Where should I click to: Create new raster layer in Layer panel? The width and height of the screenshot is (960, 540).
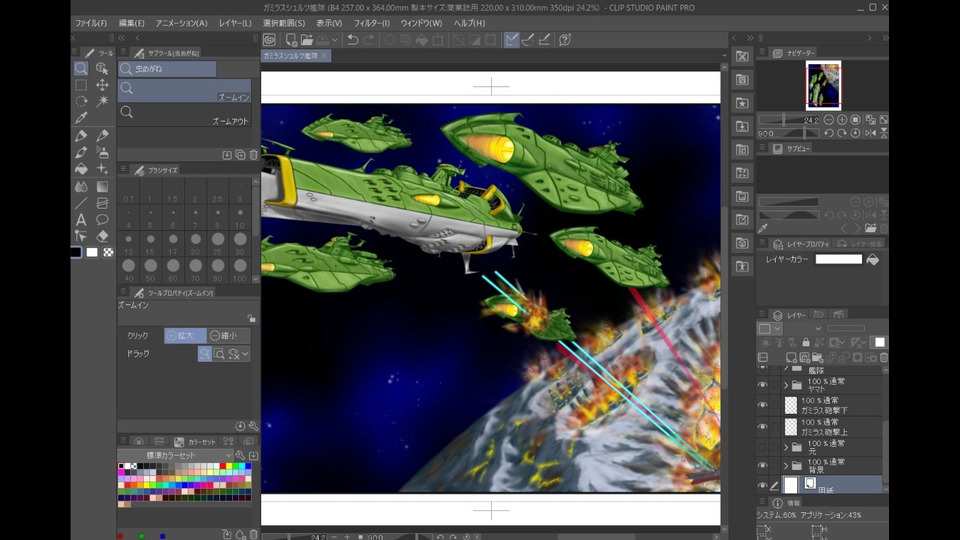pyautogui.click(x=791, y=358)
